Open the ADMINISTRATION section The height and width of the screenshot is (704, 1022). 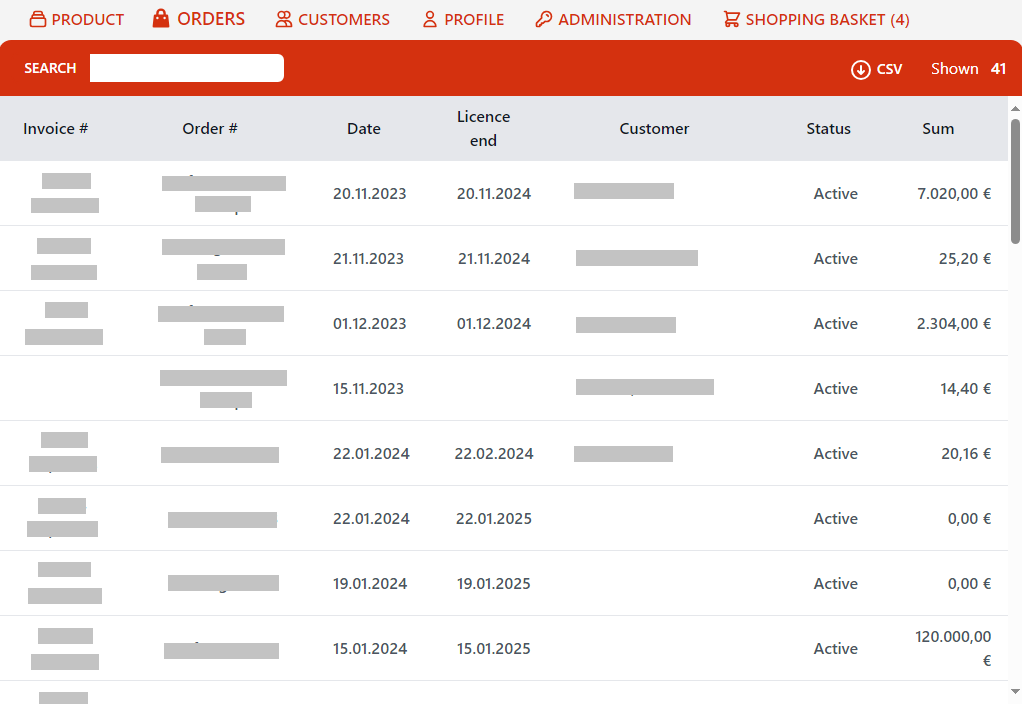[613, 20]
